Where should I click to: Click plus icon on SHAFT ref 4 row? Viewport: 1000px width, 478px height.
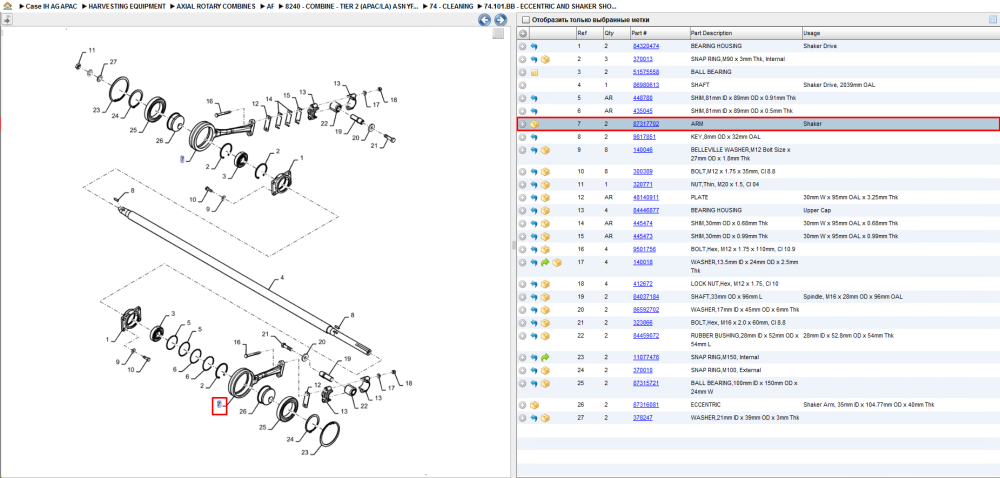pyautogui.click(x=522, y=85)
